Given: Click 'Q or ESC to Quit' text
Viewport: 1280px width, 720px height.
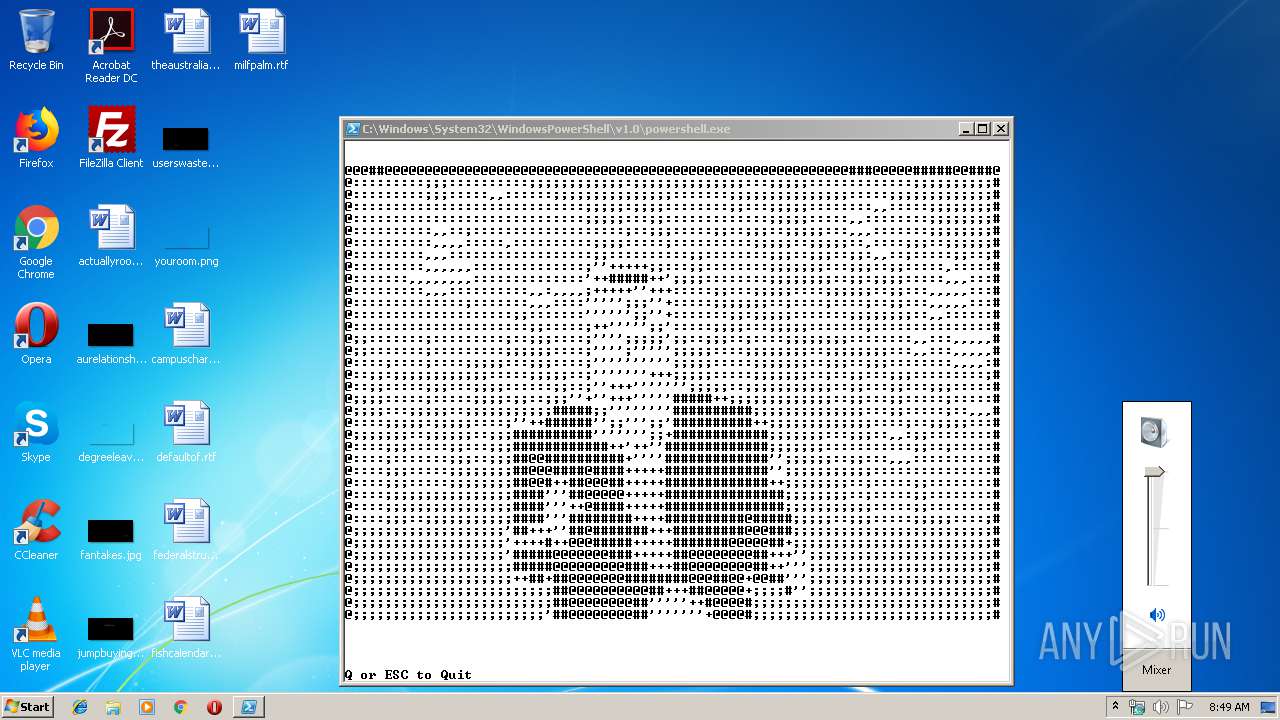Looking at the screenshot, I should tap(408, 675).
